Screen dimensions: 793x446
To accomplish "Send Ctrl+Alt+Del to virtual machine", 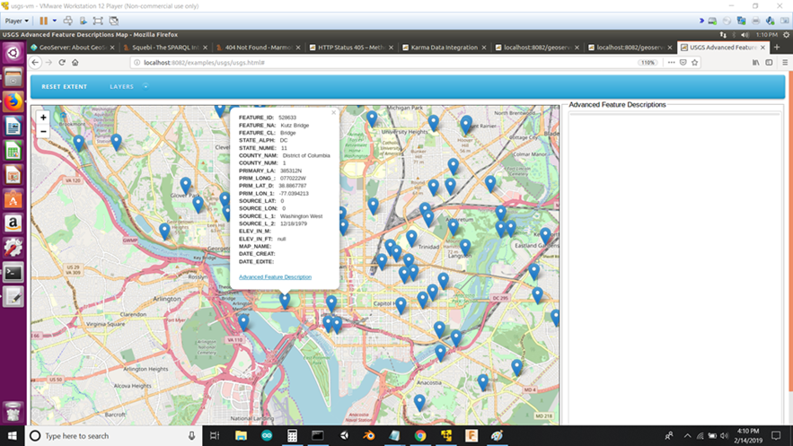I will (68, 21).
